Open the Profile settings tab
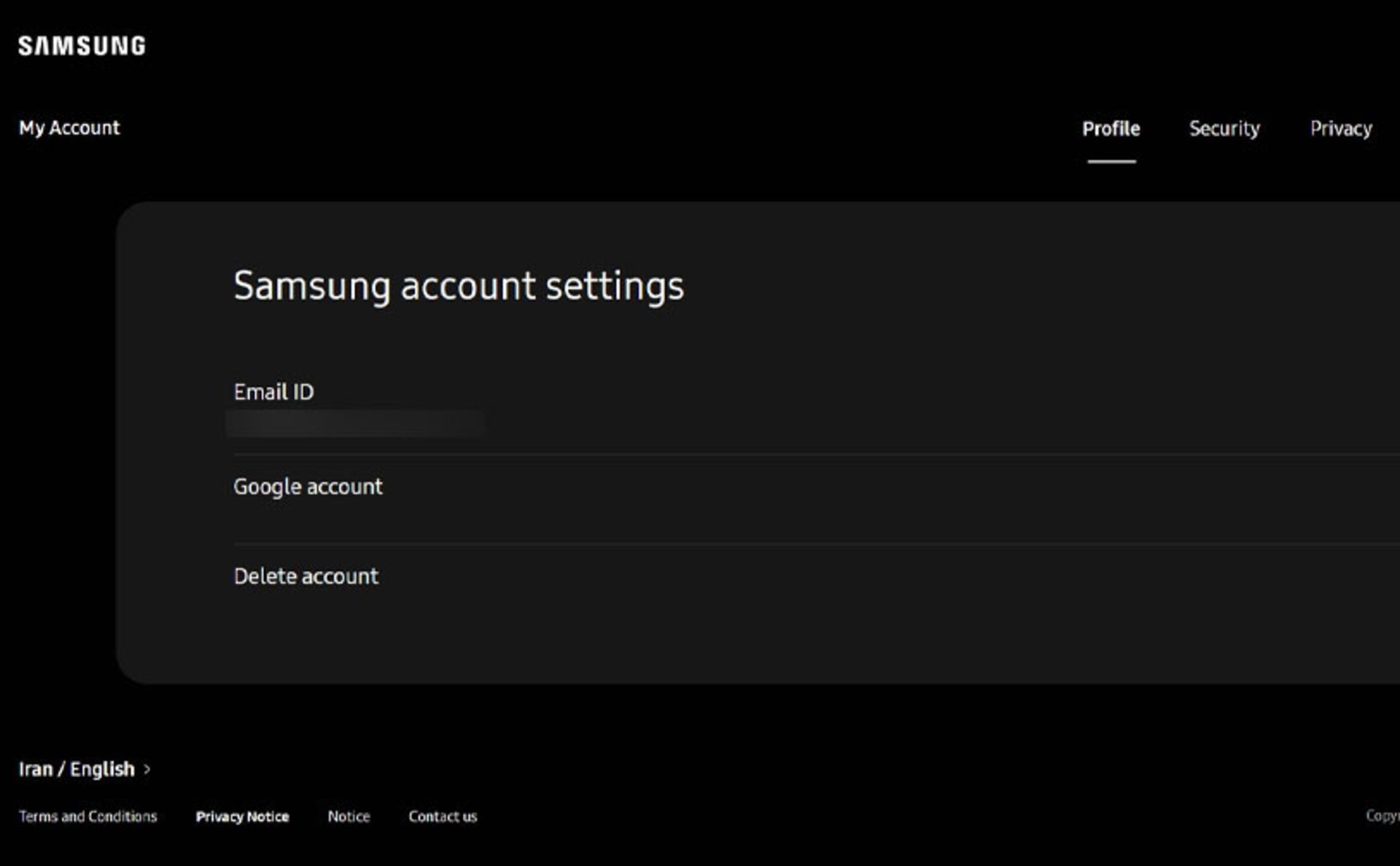Screen dimensions: 1400x866 [x=1111, y=127]
